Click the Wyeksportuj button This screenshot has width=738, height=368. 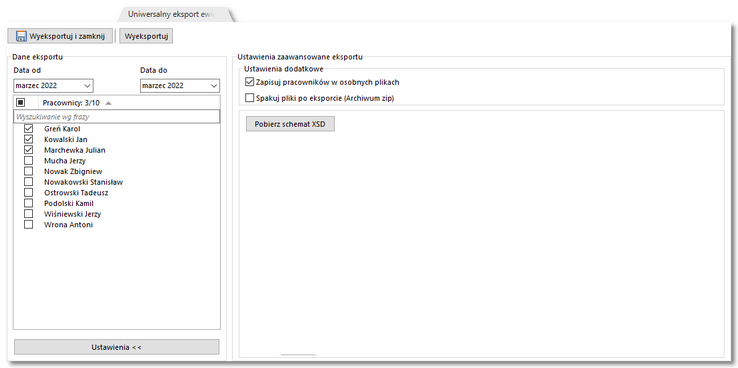[146, 36]
